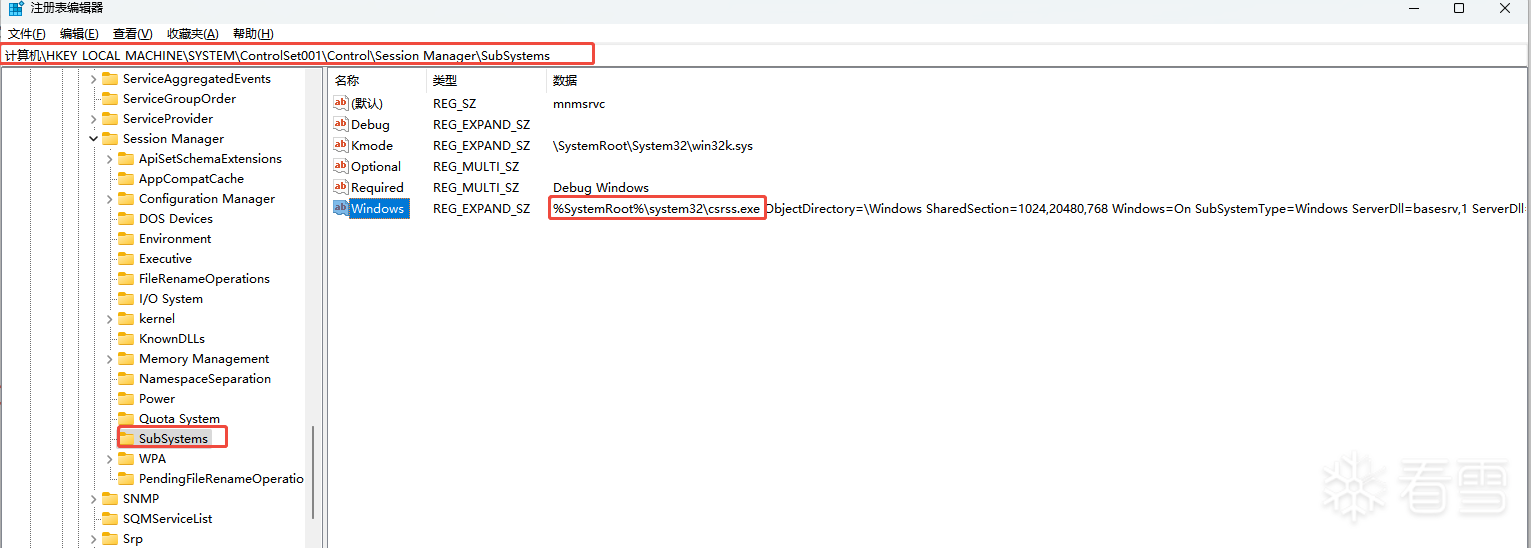Viewport: 1531px width, 548px height.
Task: Expand the SNMP key
Action: 93,499
